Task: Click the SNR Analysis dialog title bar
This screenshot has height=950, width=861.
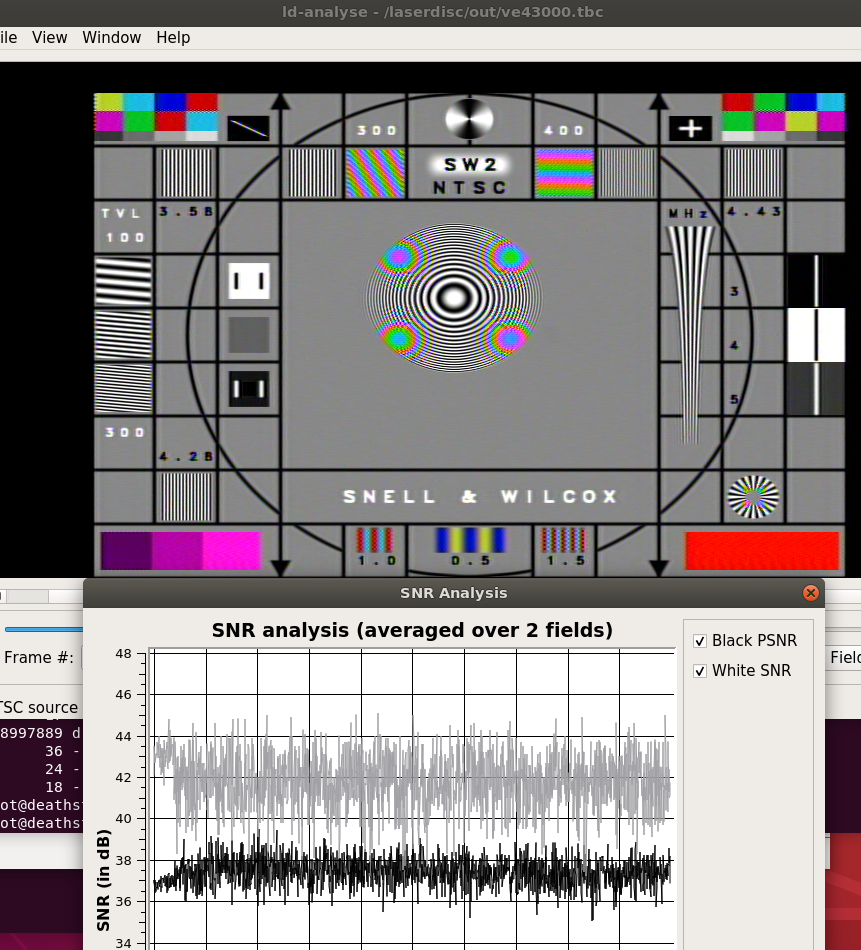Action: click(453, 593)
